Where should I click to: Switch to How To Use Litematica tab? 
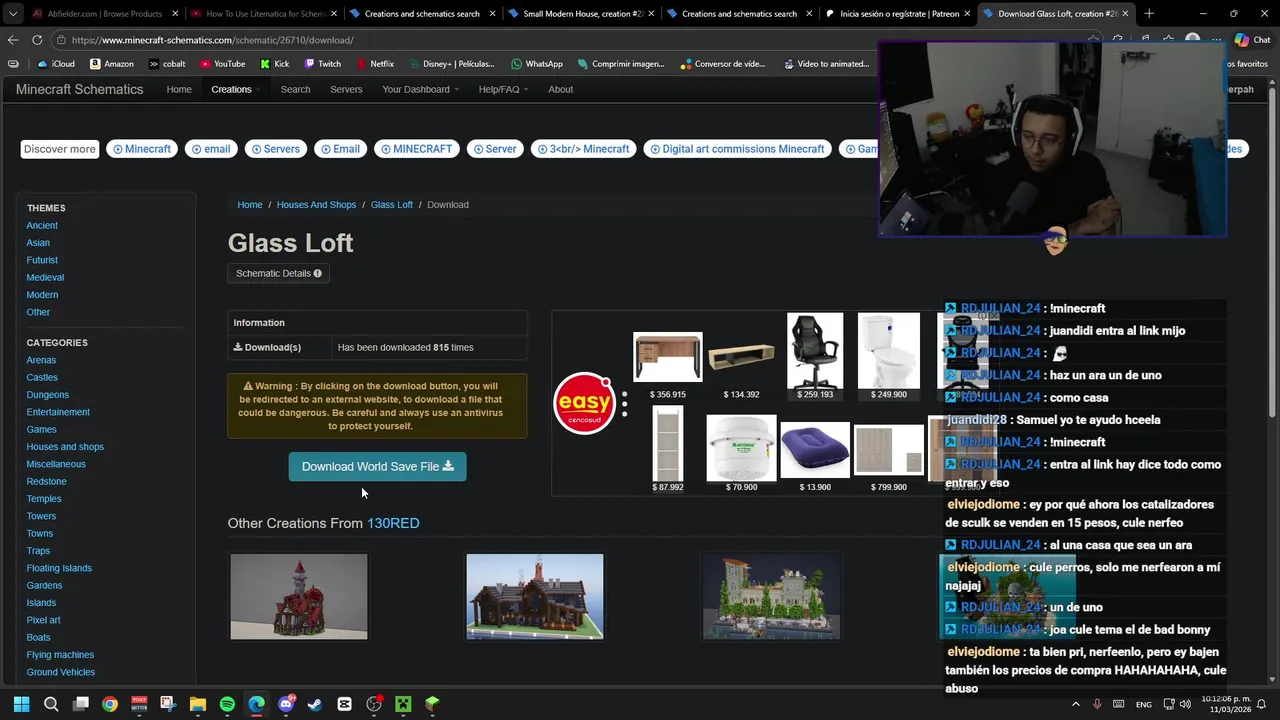tap(262, 14)
